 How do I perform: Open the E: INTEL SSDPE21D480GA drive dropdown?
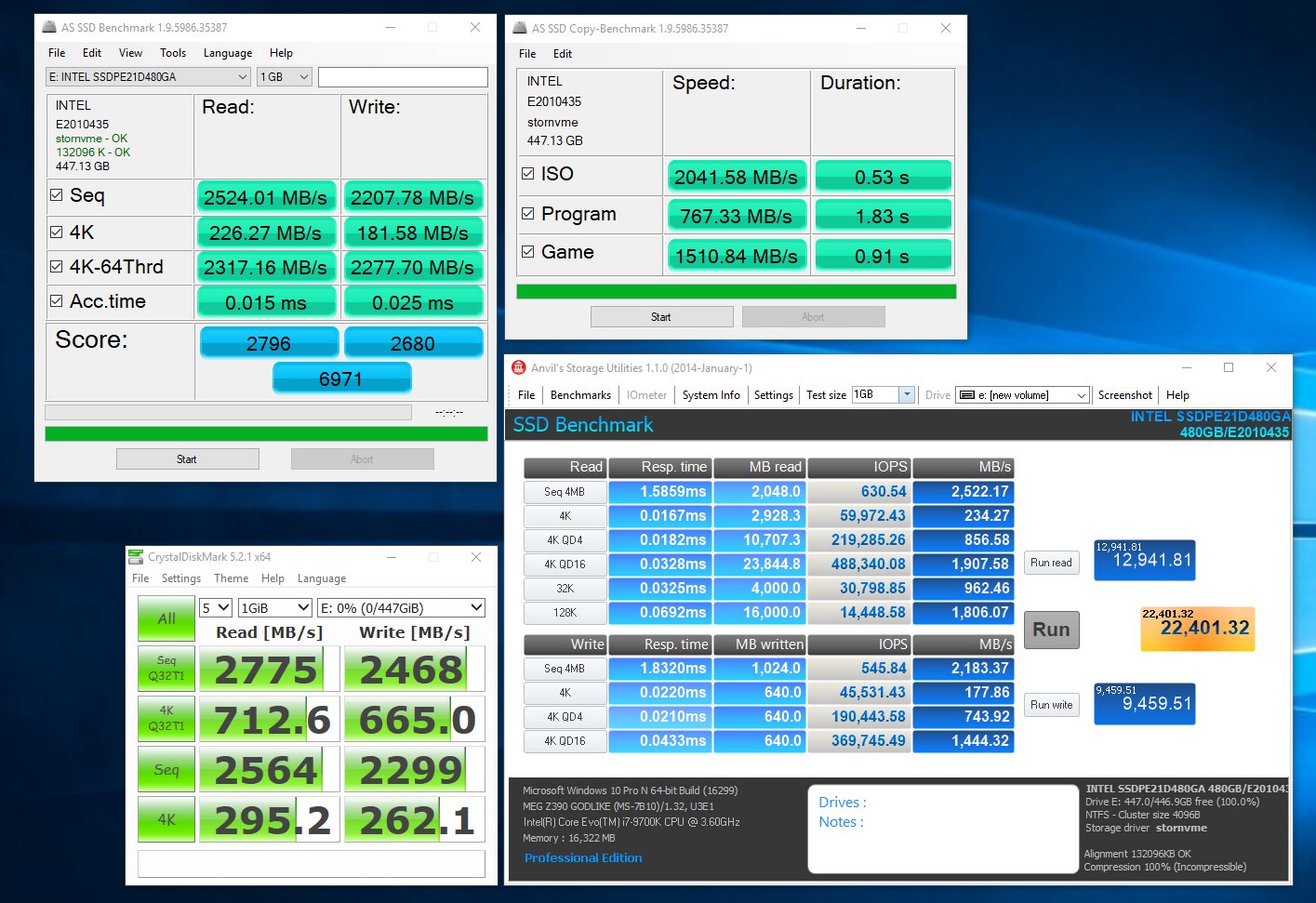pos(149,77)
